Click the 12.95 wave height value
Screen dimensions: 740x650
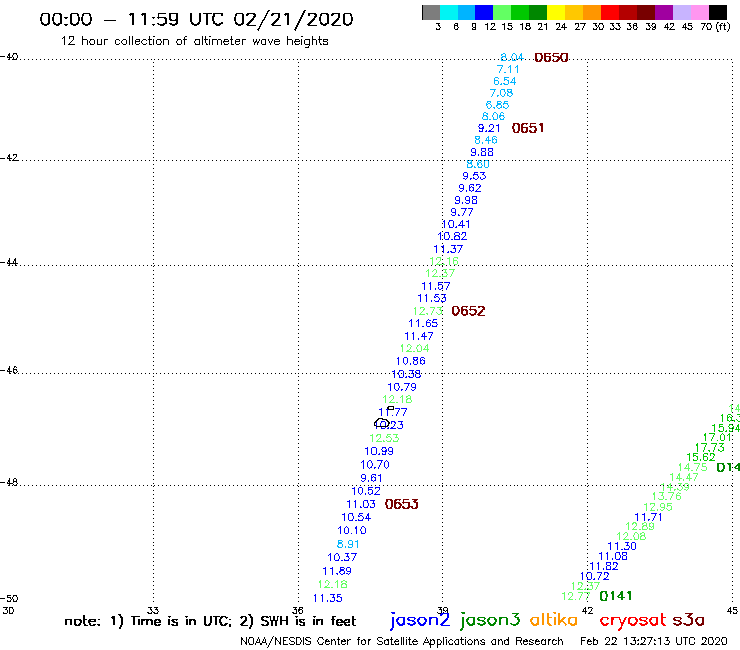(658, 507)
